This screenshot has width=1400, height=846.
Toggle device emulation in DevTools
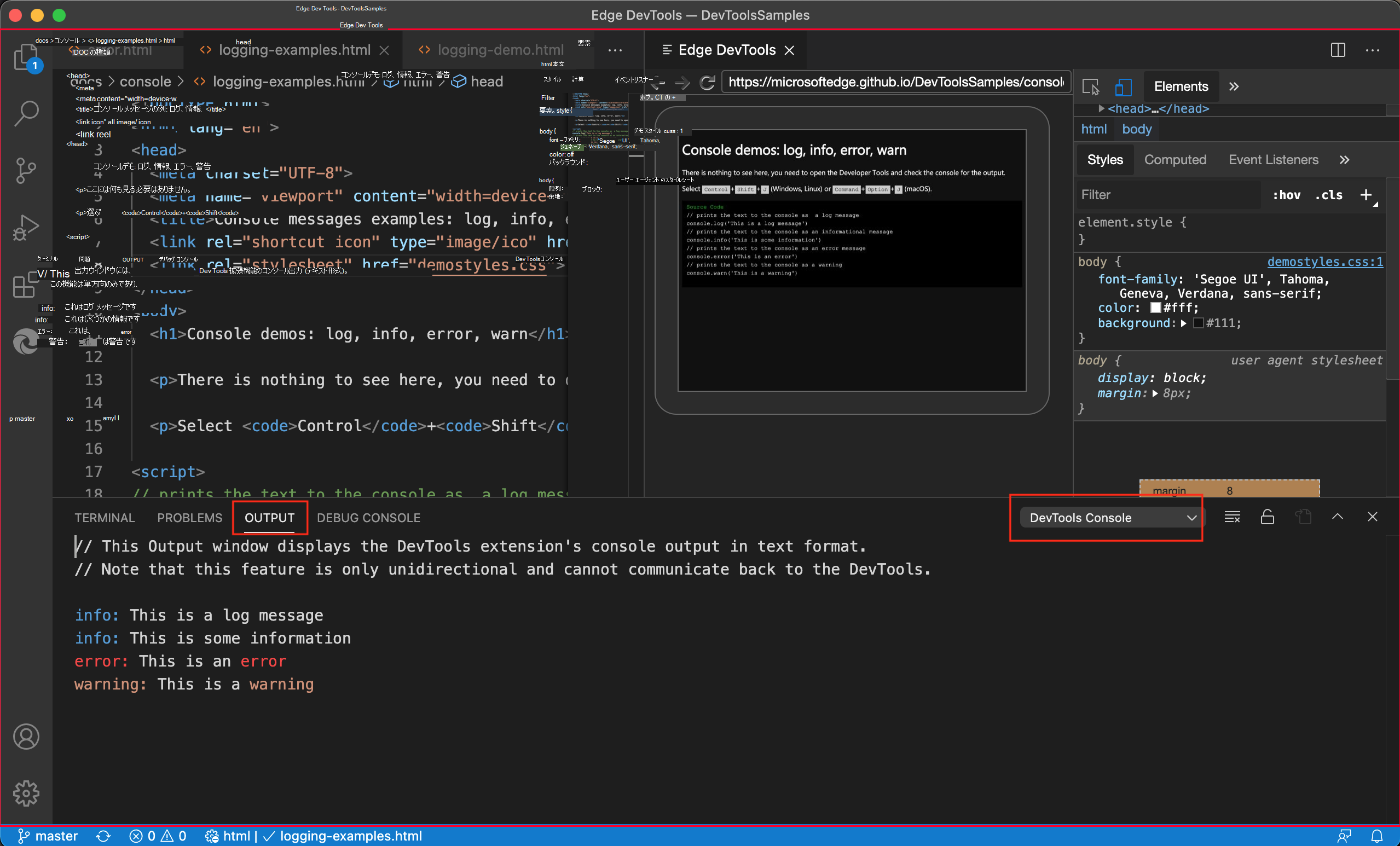coord(1123,87)
